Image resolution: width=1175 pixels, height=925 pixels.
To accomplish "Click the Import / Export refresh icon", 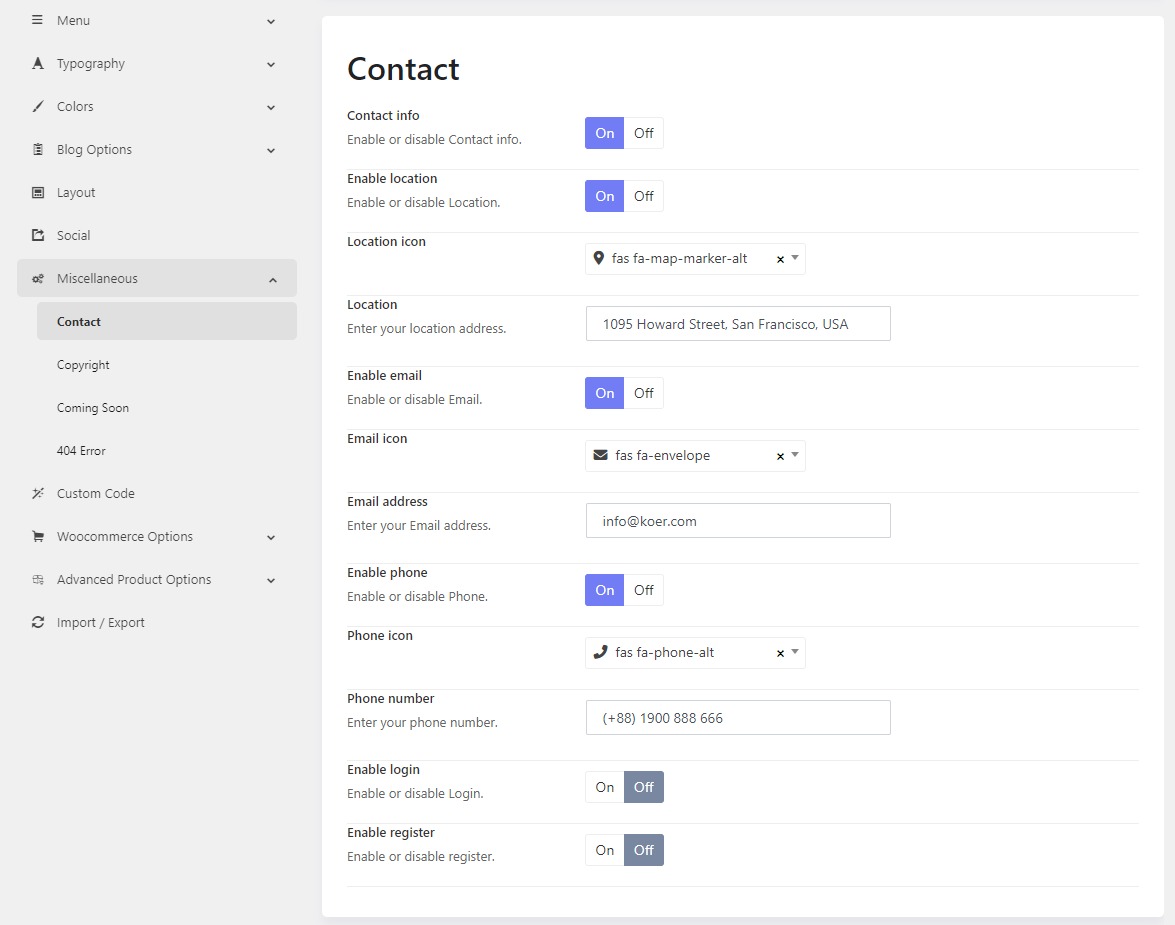I will click(x=37, y=622).
